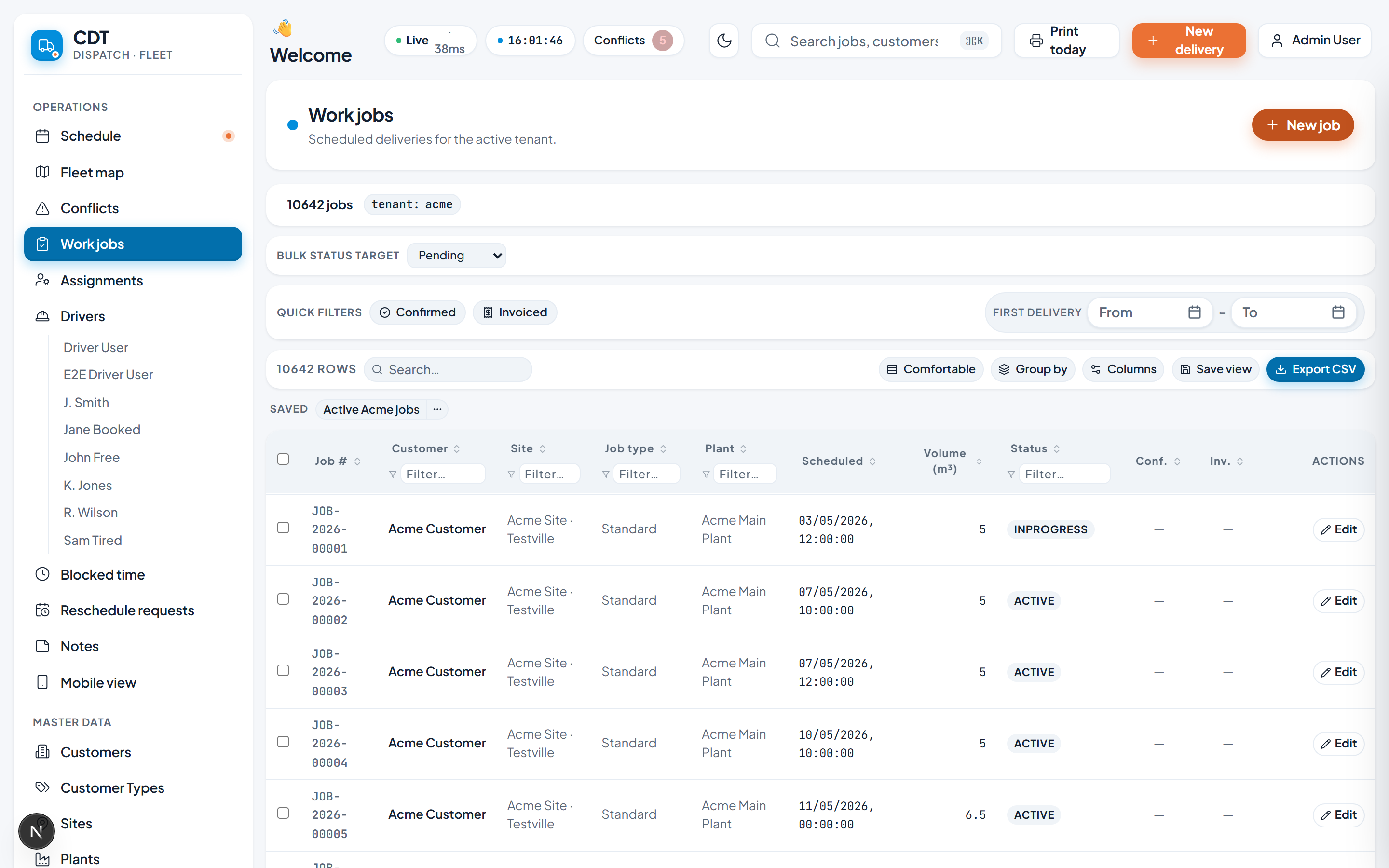
Task: Toggle the Invoiced quick filter
Action: pyautogui.click(x=515, y=312)
